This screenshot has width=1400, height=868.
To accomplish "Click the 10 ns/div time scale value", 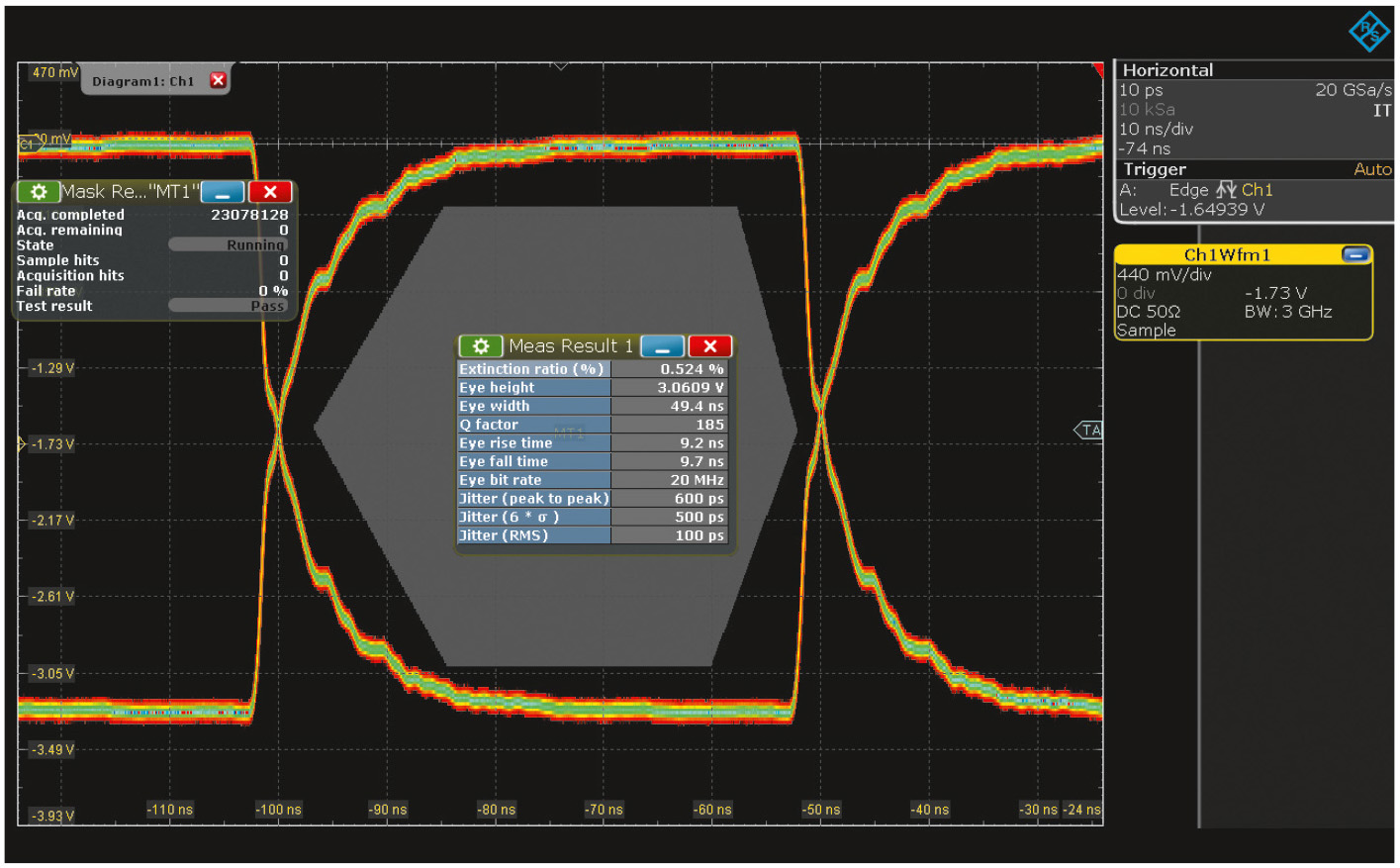I will [1156, 129].
